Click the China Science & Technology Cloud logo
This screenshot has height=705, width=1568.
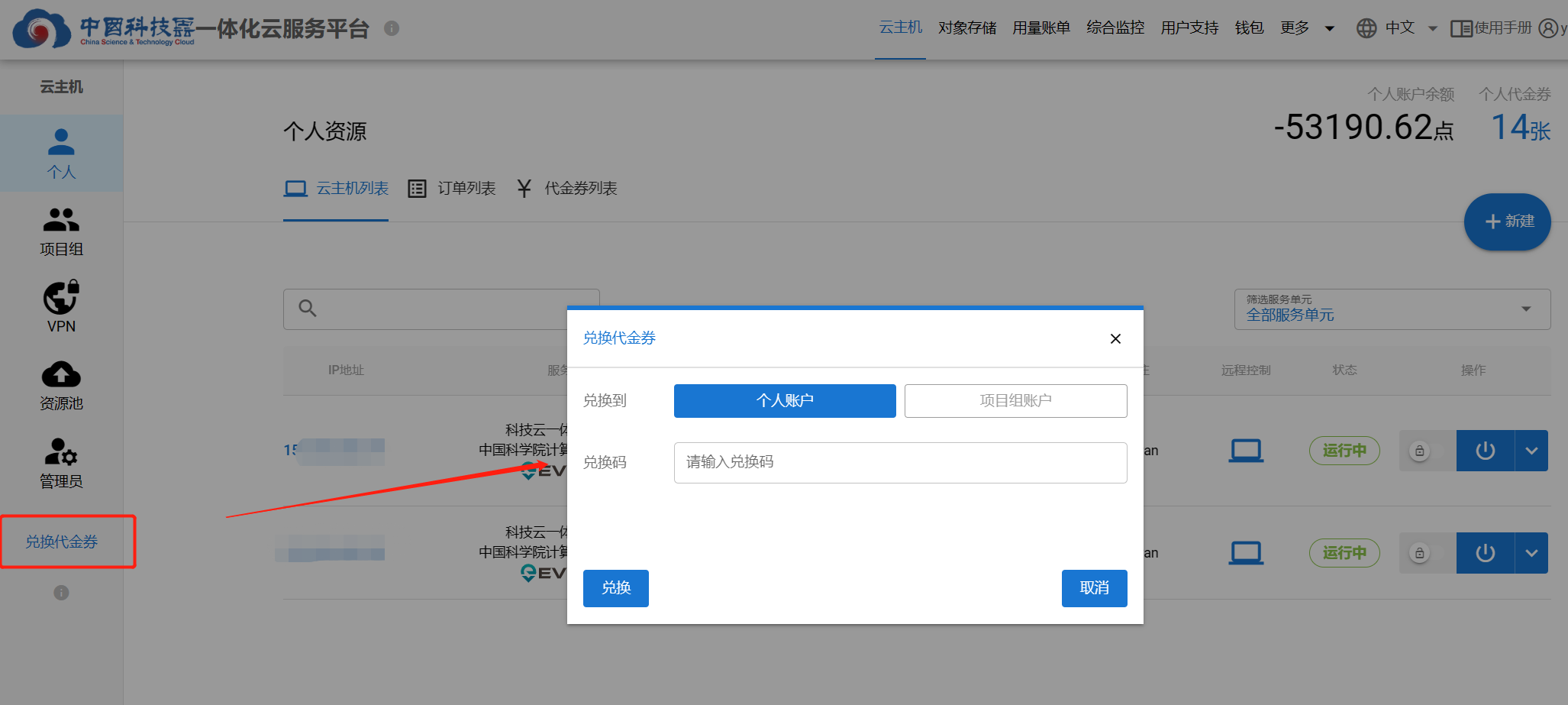point(104,28)
